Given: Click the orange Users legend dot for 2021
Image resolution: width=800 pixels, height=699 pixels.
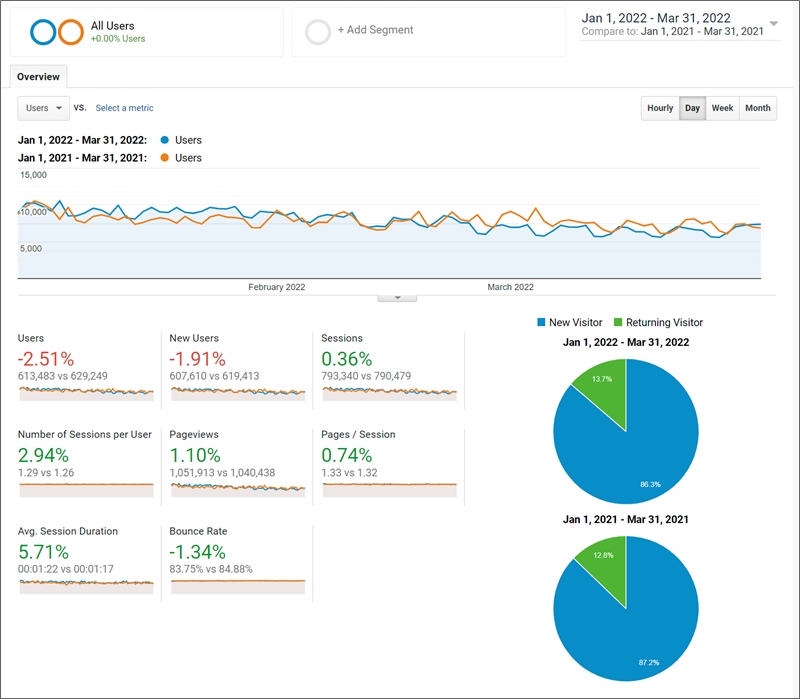Looking at the screenshot, I should tap(164, 158).
